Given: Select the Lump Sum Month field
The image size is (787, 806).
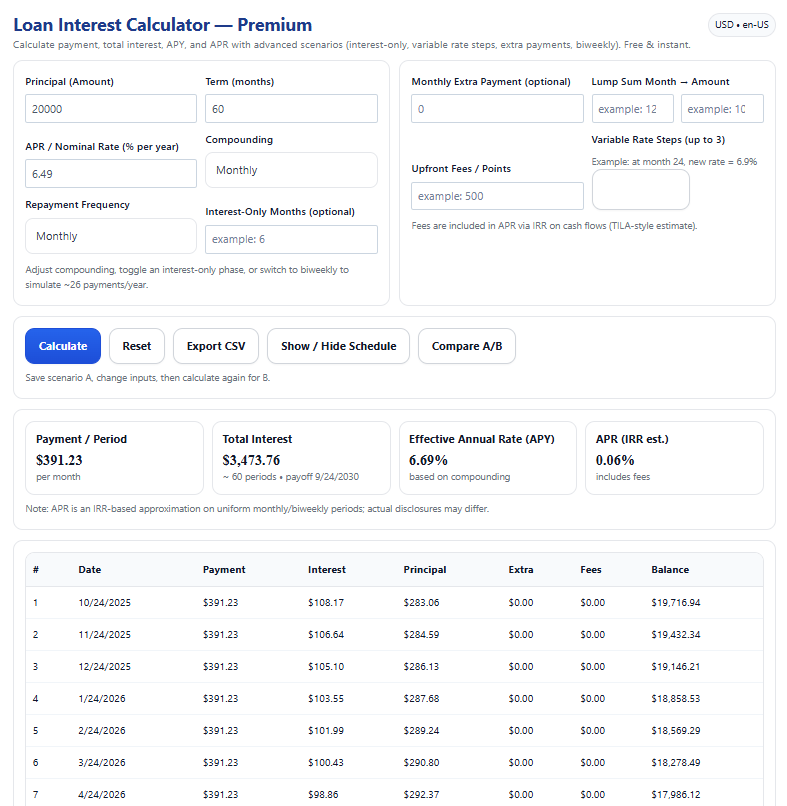Looking at the screenshot, I should tap(633, 108).
